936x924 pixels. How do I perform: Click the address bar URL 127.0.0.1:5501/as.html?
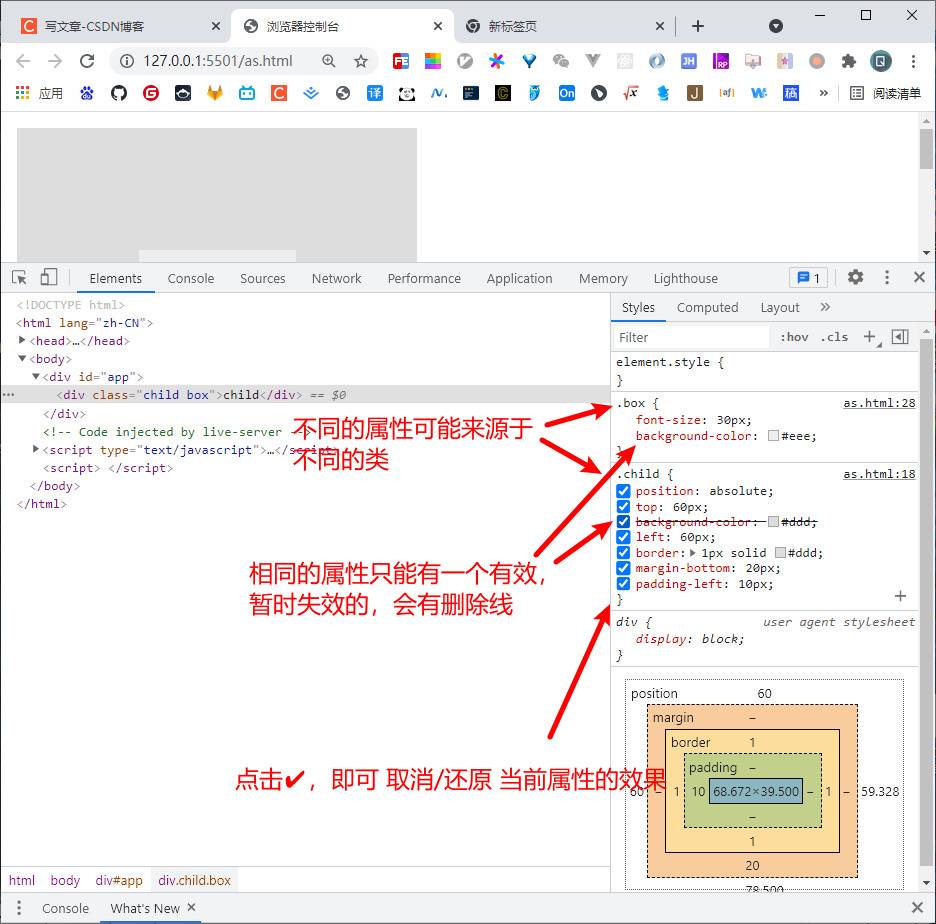pyautogui.click(x=218, y=61)
